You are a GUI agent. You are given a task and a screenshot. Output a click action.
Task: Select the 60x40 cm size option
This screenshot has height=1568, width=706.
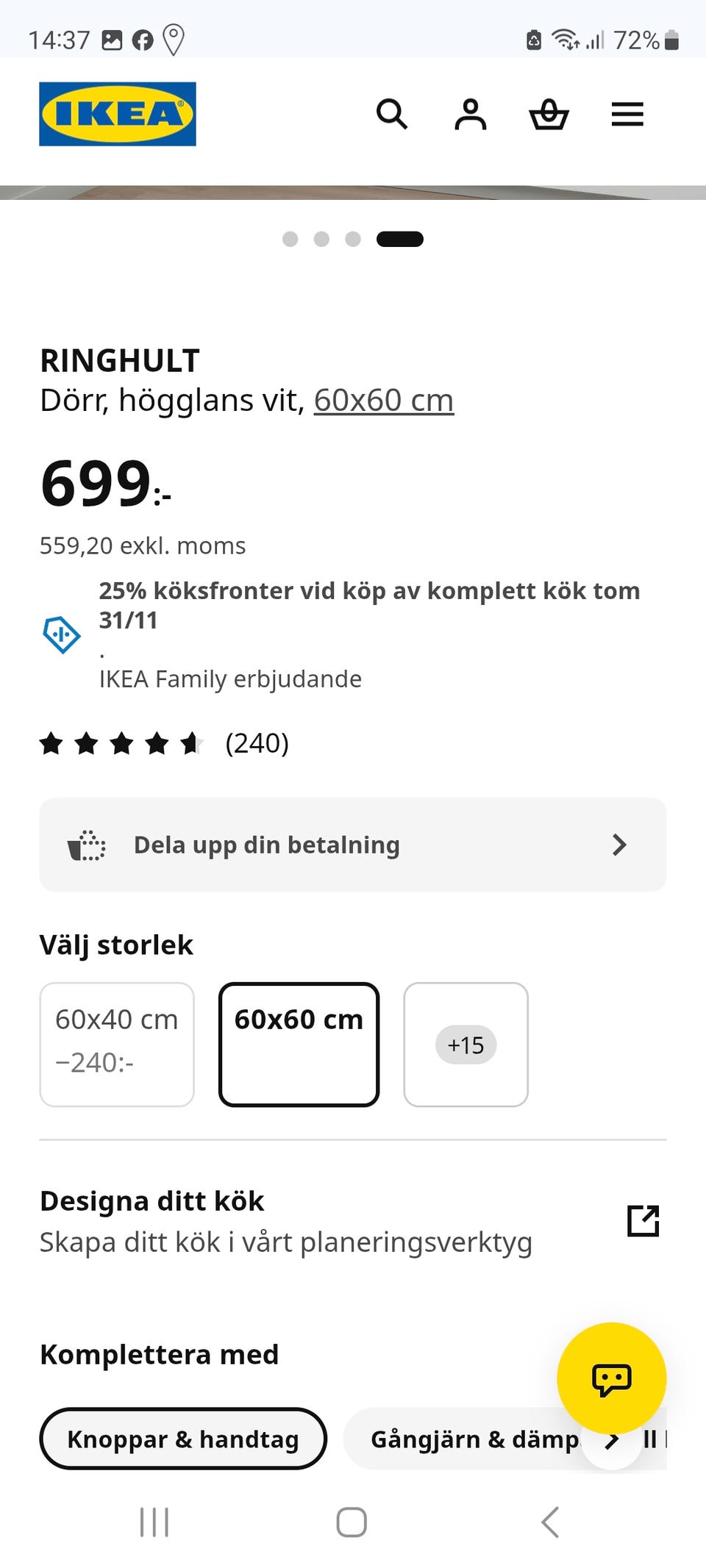point(117,1045)
